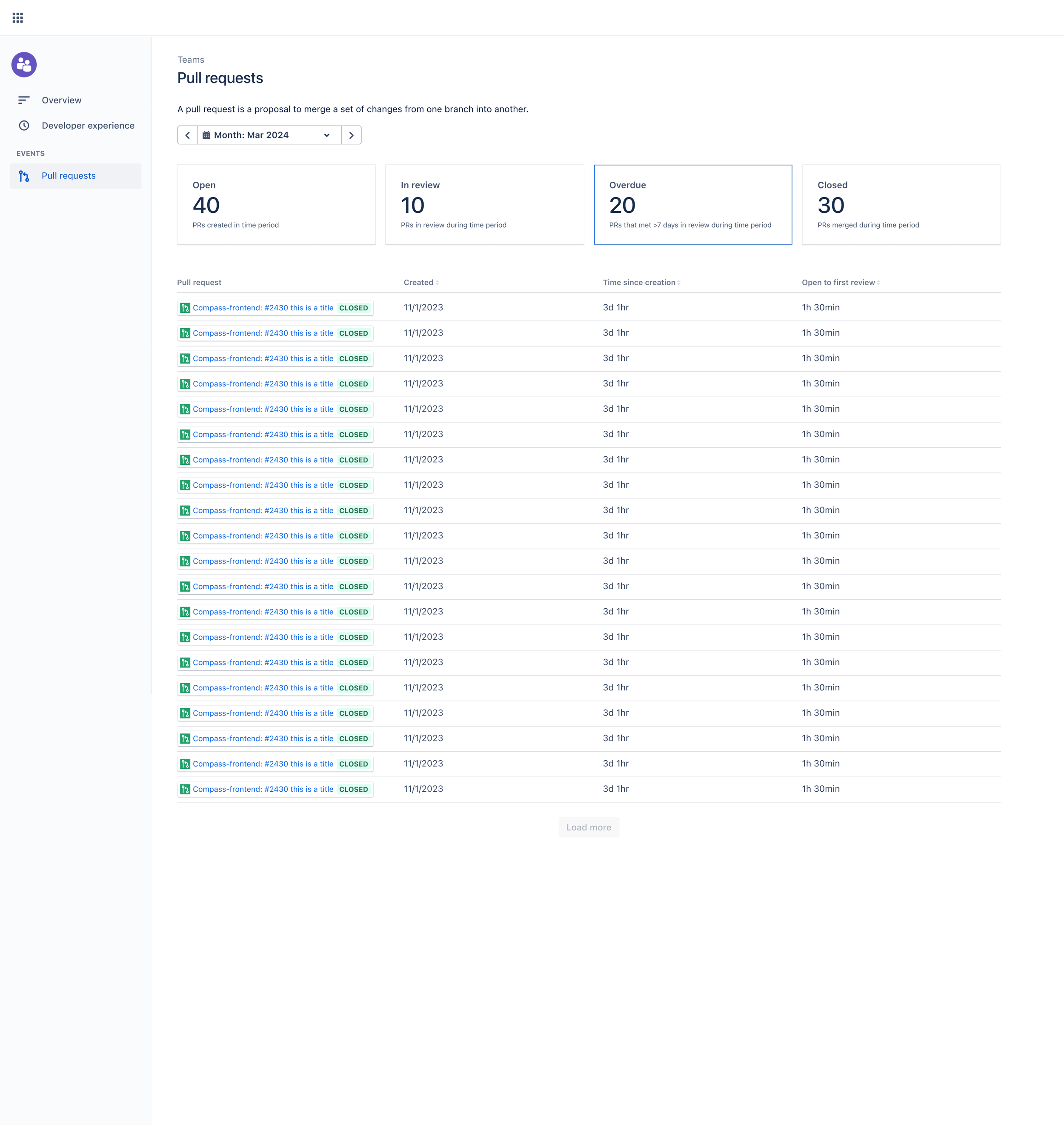Click the Developer experience clock icon
1064x1125 pixels.
click(24, 126)
